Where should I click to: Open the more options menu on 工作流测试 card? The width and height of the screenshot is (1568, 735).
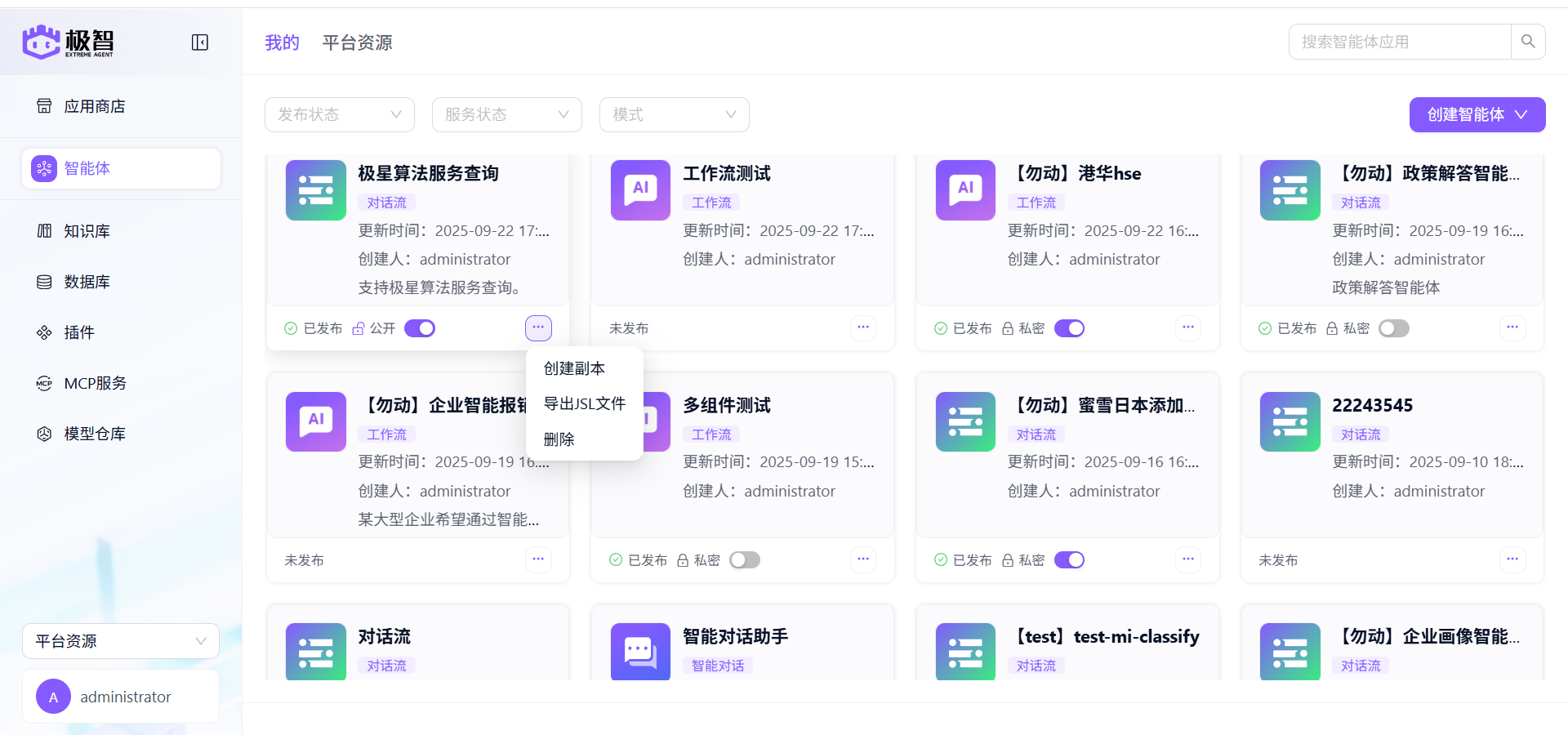[x=862, y=327]
